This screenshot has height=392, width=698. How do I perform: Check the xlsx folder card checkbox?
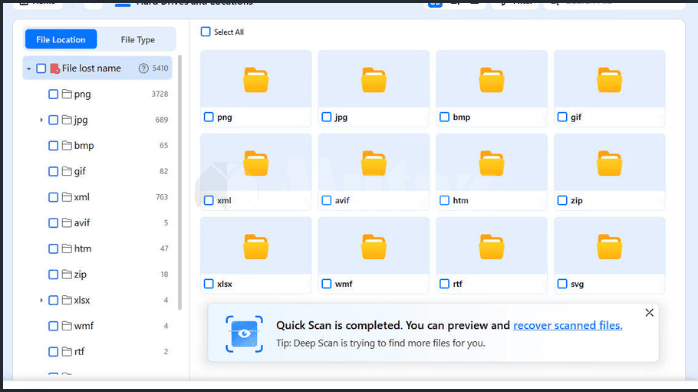[x=209, y=284]
